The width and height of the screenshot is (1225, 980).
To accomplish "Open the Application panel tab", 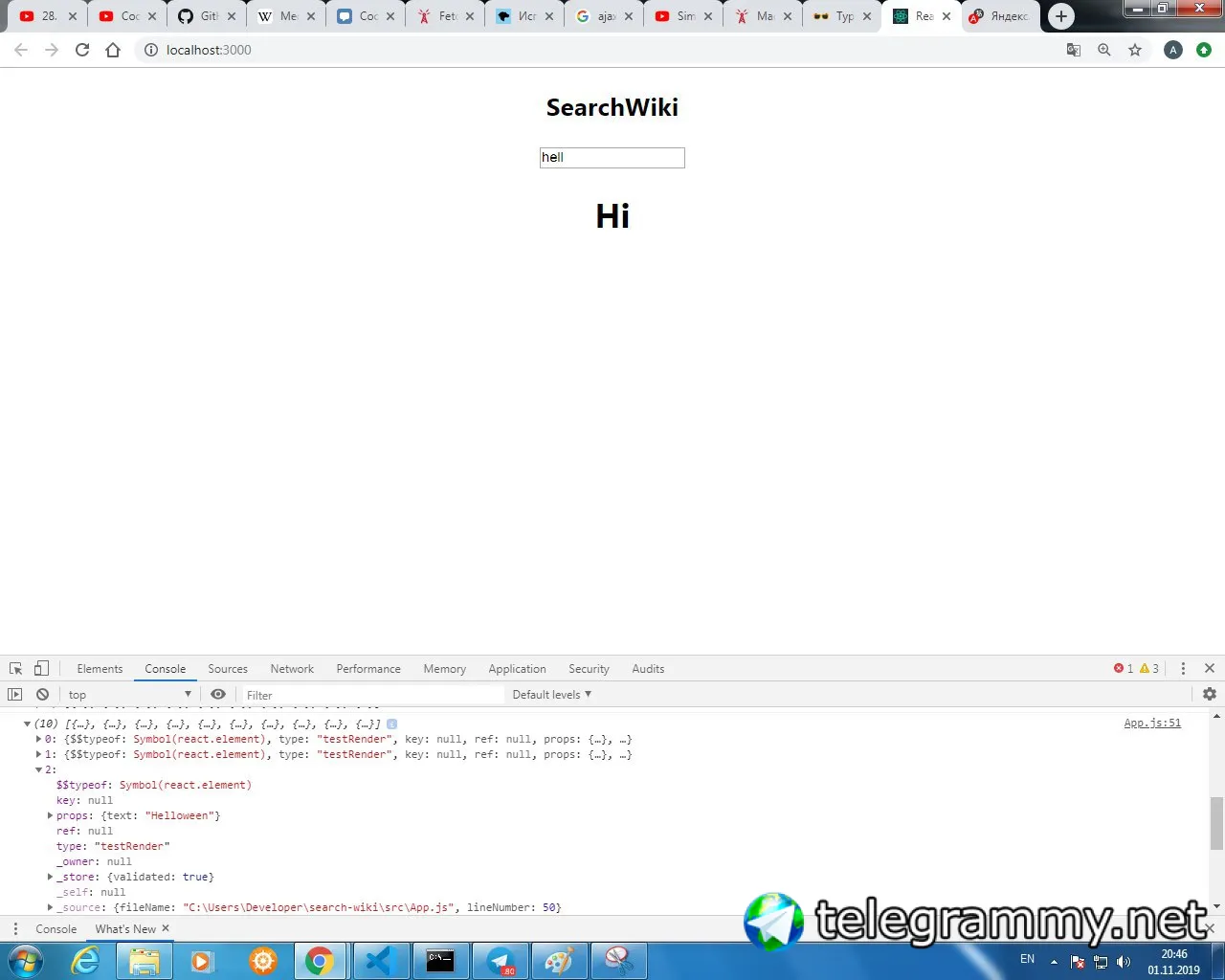I will coord(517,669).
